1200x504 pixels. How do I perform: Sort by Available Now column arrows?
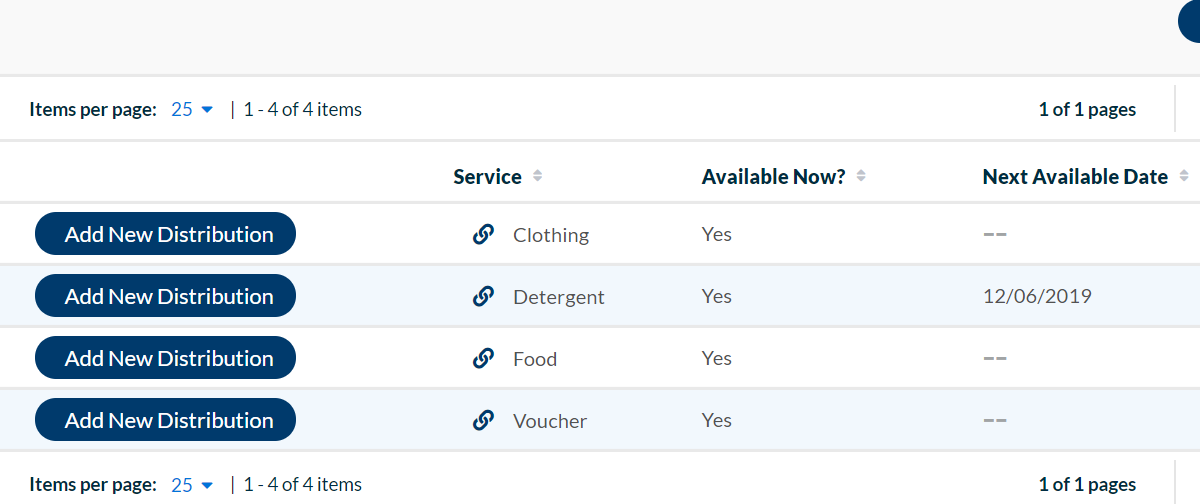[x=861, y=177]
